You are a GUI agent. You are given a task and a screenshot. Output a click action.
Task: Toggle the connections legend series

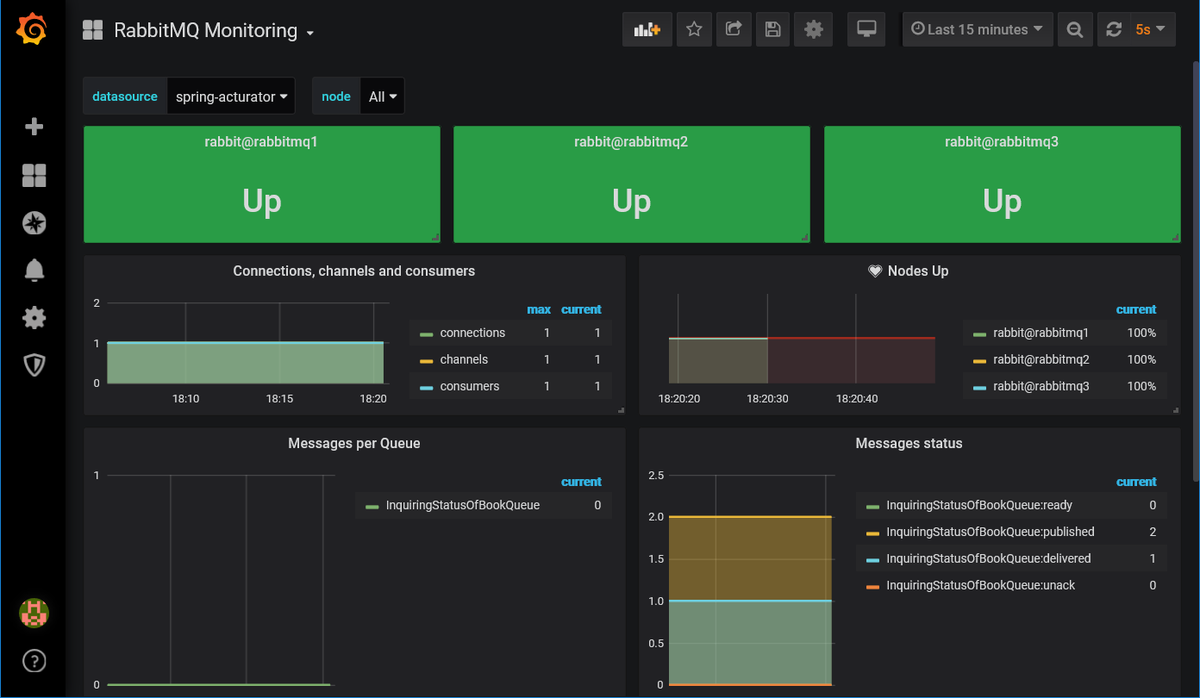click(472, 333)
